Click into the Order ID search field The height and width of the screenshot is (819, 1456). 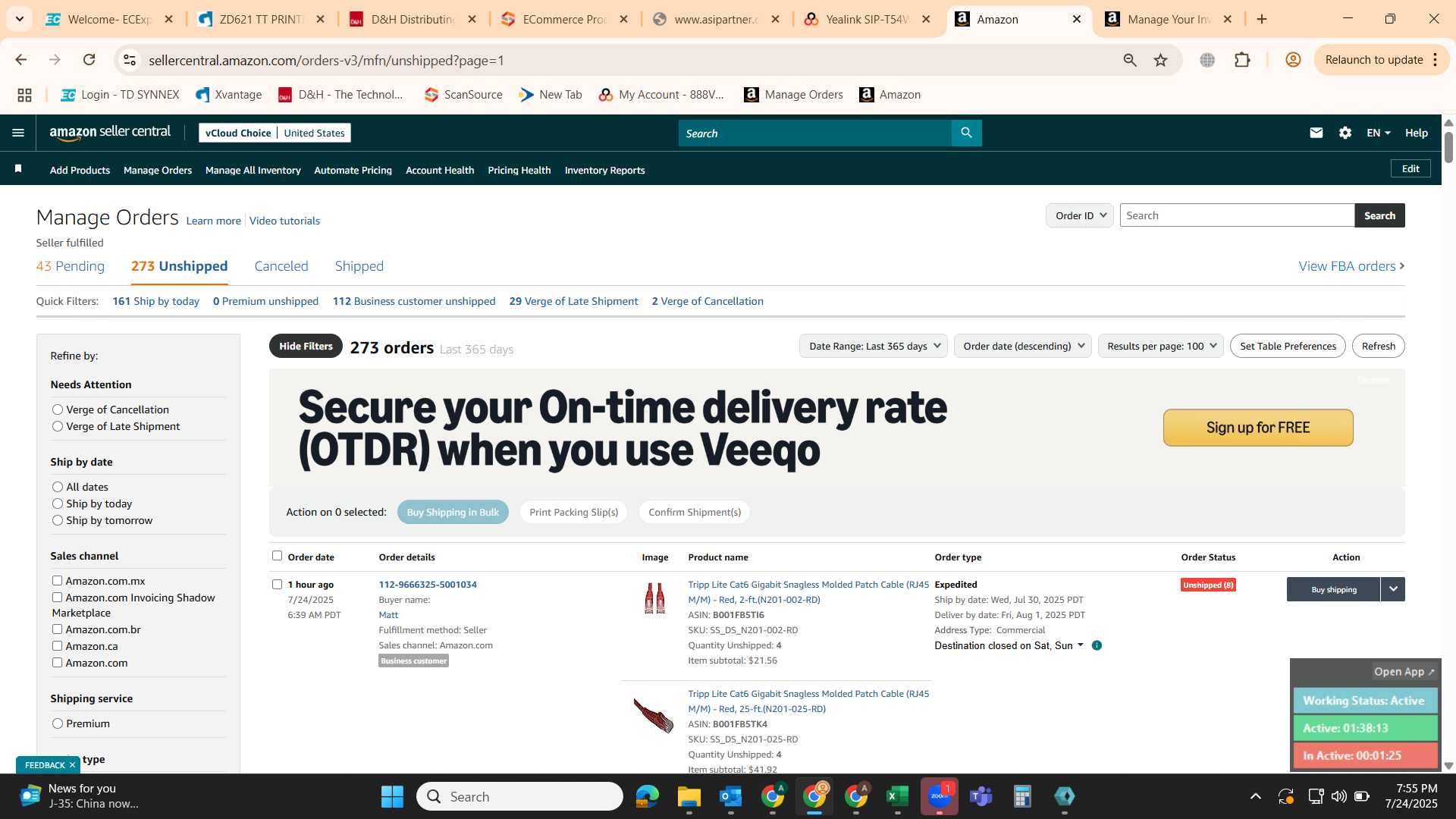click(x=1237, y=215)
